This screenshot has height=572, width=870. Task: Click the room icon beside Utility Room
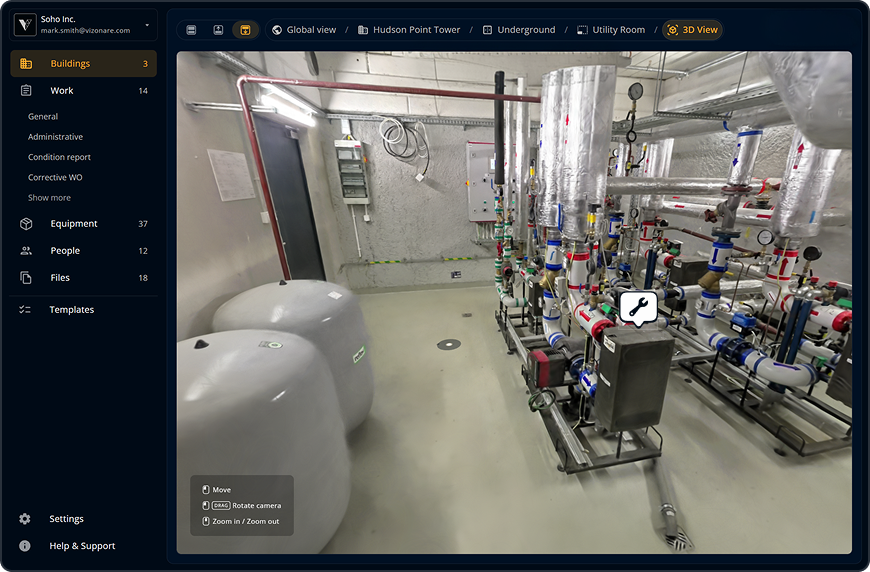click(x=582, y=30)
